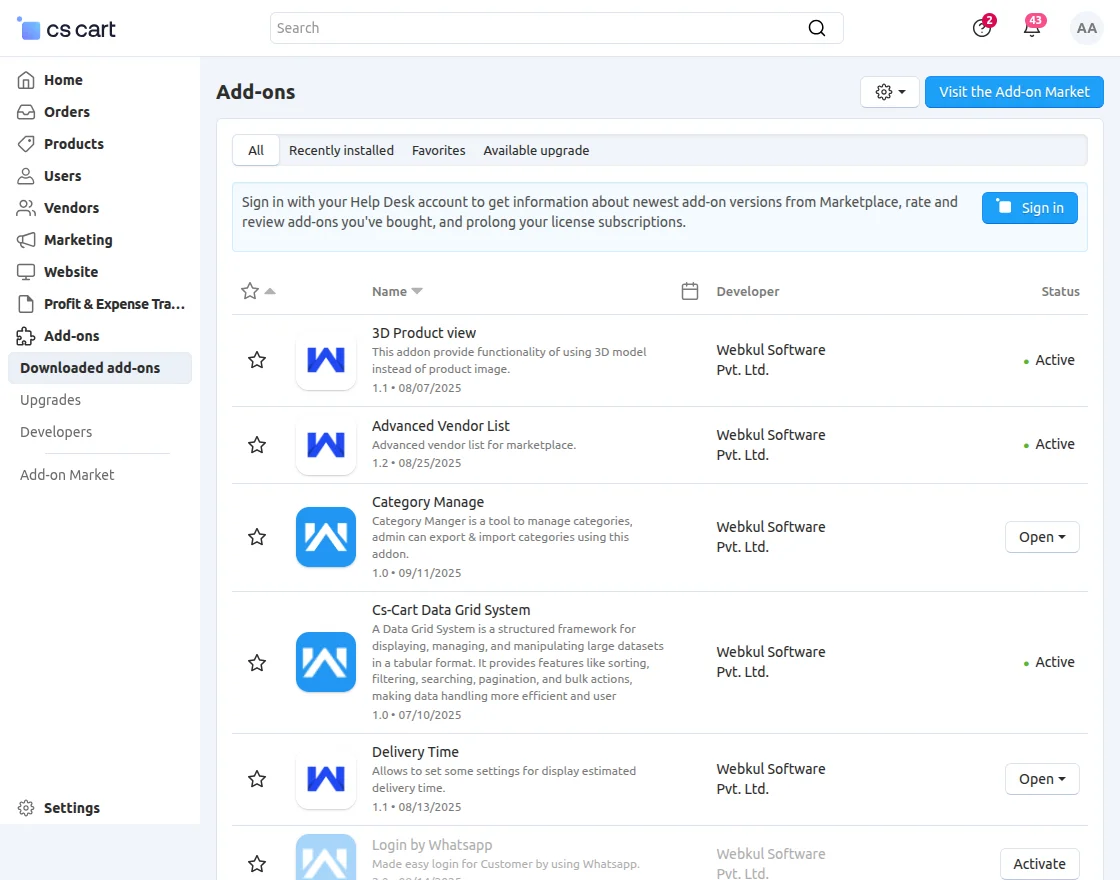Switch to the Available upgrade tab

536,150
